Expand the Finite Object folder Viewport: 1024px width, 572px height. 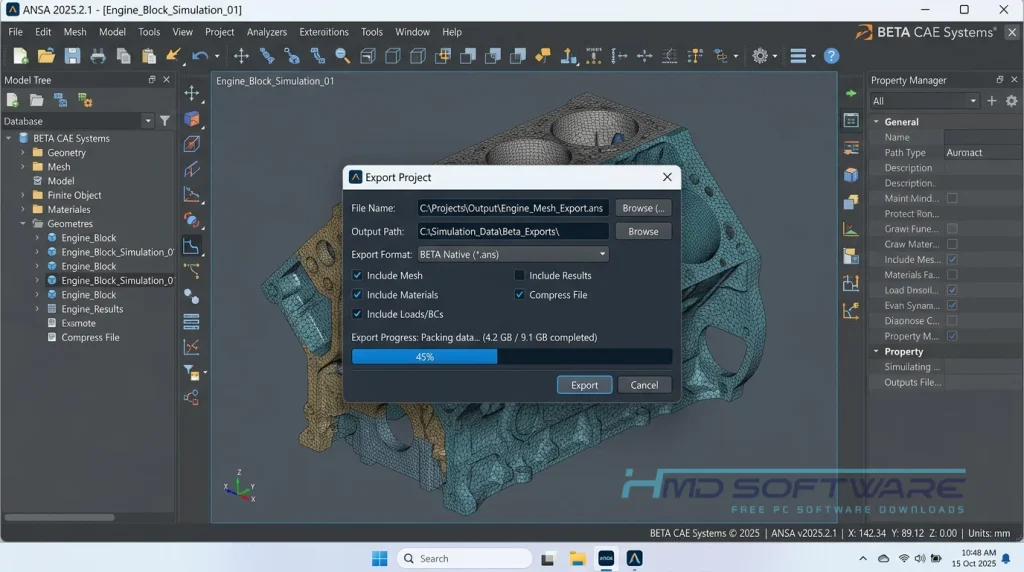point(23,195)
